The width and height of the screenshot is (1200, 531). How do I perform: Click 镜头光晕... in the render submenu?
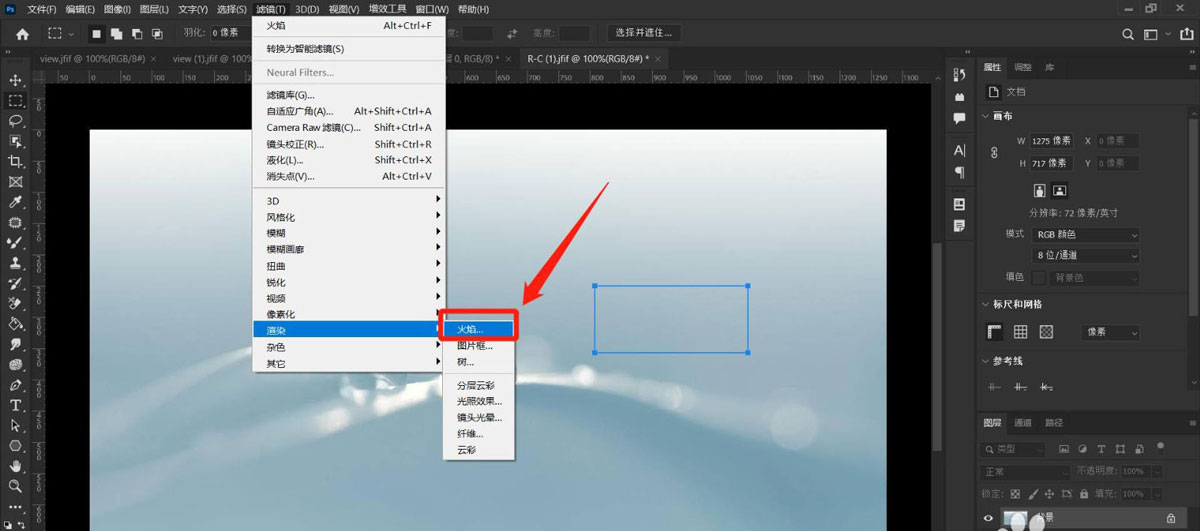coord(479,417)
